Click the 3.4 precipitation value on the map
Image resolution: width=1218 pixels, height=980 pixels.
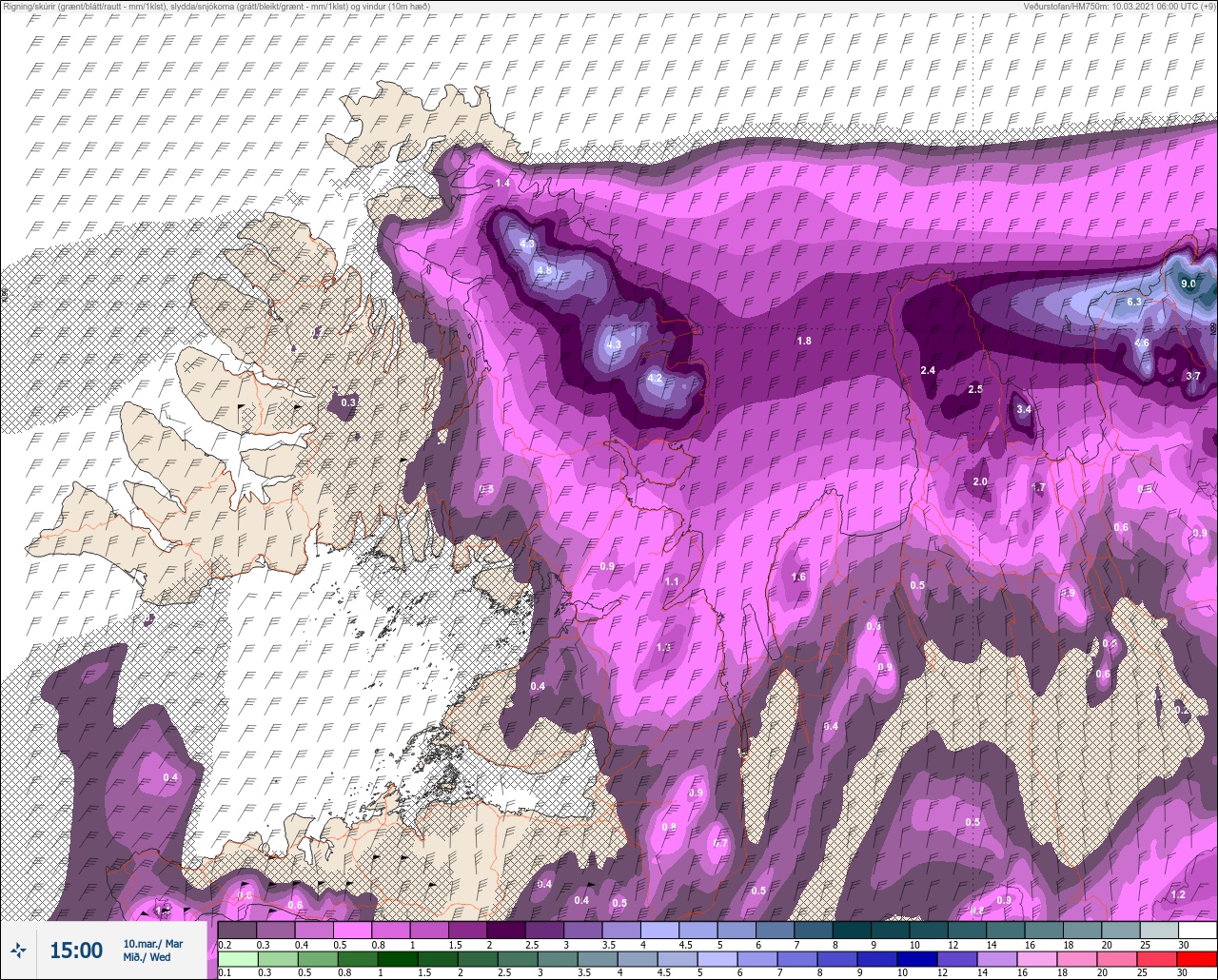(1023, 409)
